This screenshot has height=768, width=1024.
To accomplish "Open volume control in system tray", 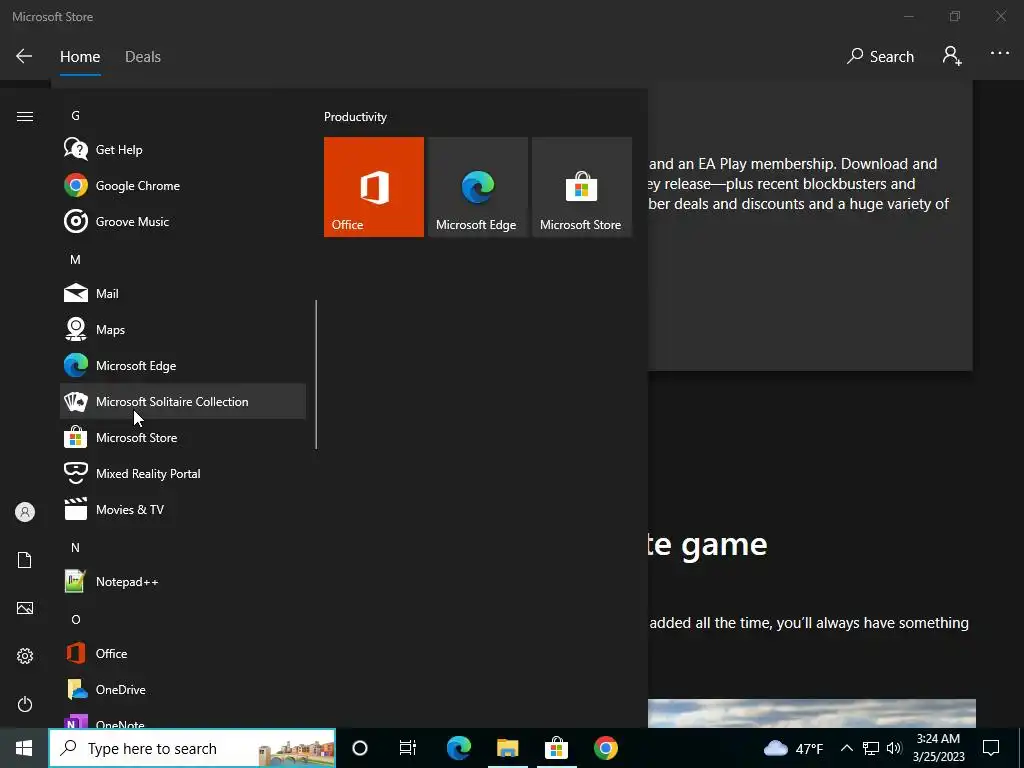I will click(894, 748).
